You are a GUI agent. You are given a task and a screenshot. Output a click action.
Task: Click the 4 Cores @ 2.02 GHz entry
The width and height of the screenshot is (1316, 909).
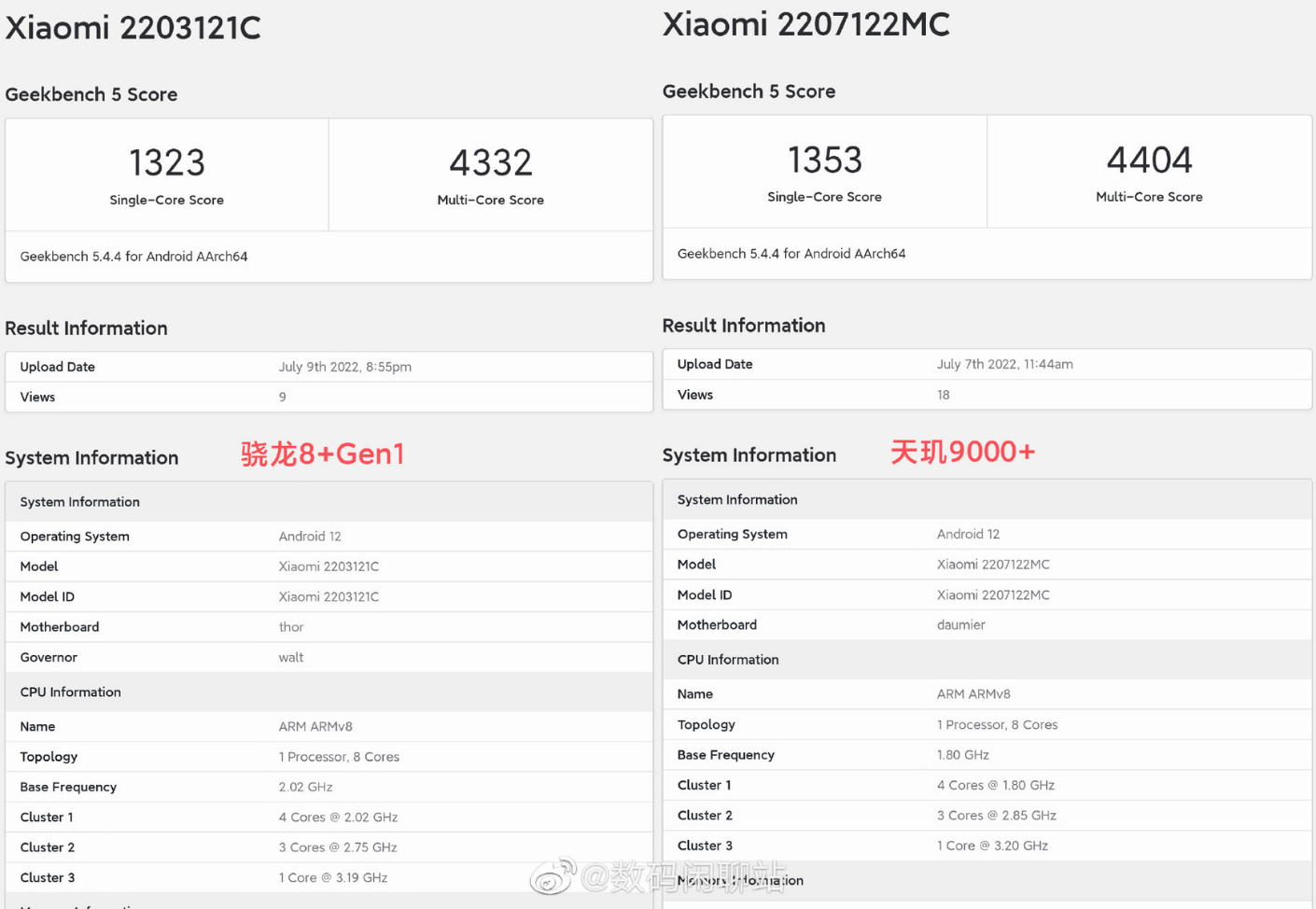[338, 818]
